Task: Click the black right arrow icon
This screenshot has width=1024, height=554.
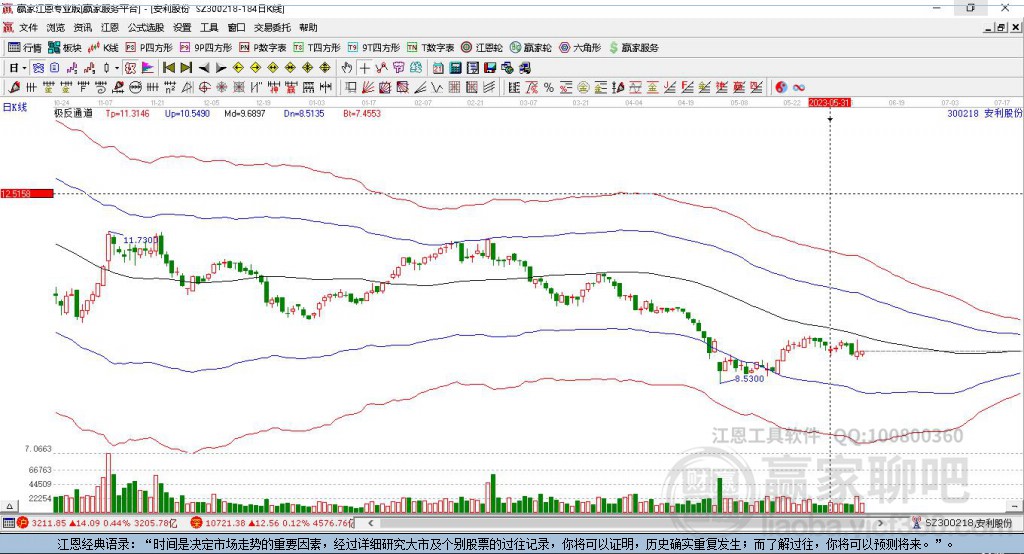Action: (x=221, y=68)
